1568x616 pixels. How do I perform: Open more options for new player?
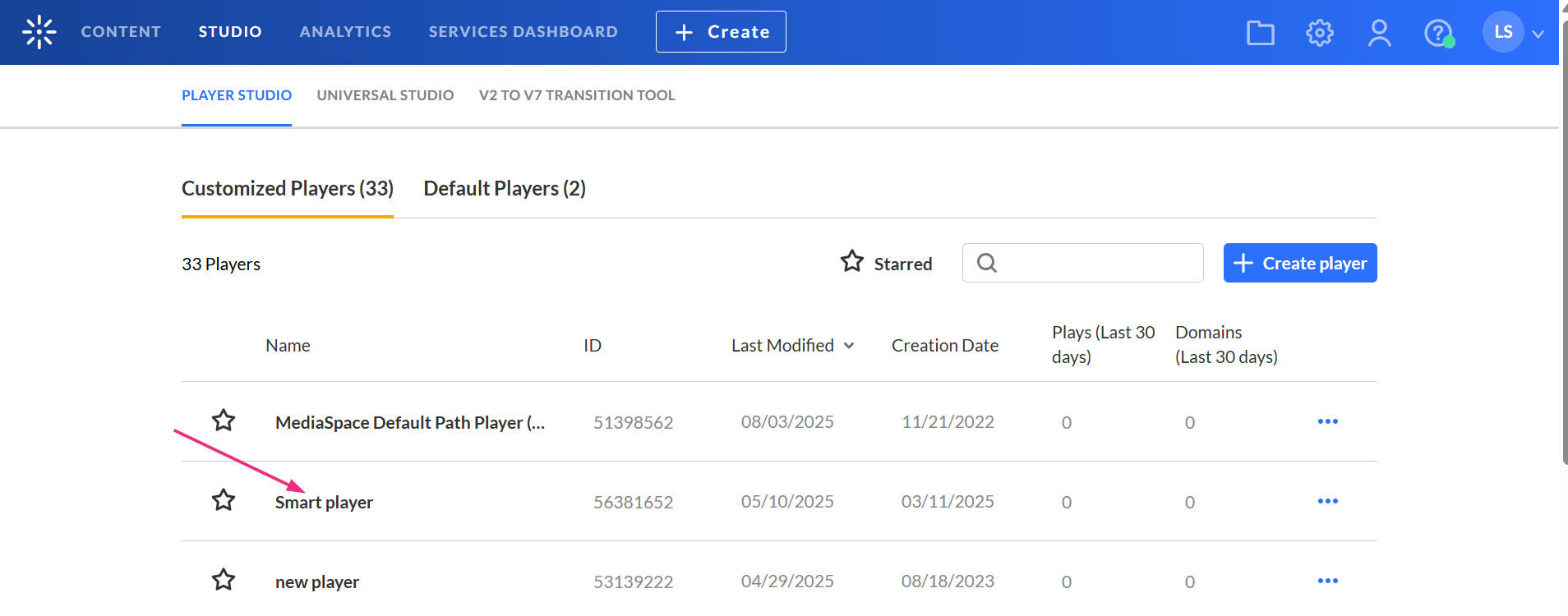pos(1327,581)
